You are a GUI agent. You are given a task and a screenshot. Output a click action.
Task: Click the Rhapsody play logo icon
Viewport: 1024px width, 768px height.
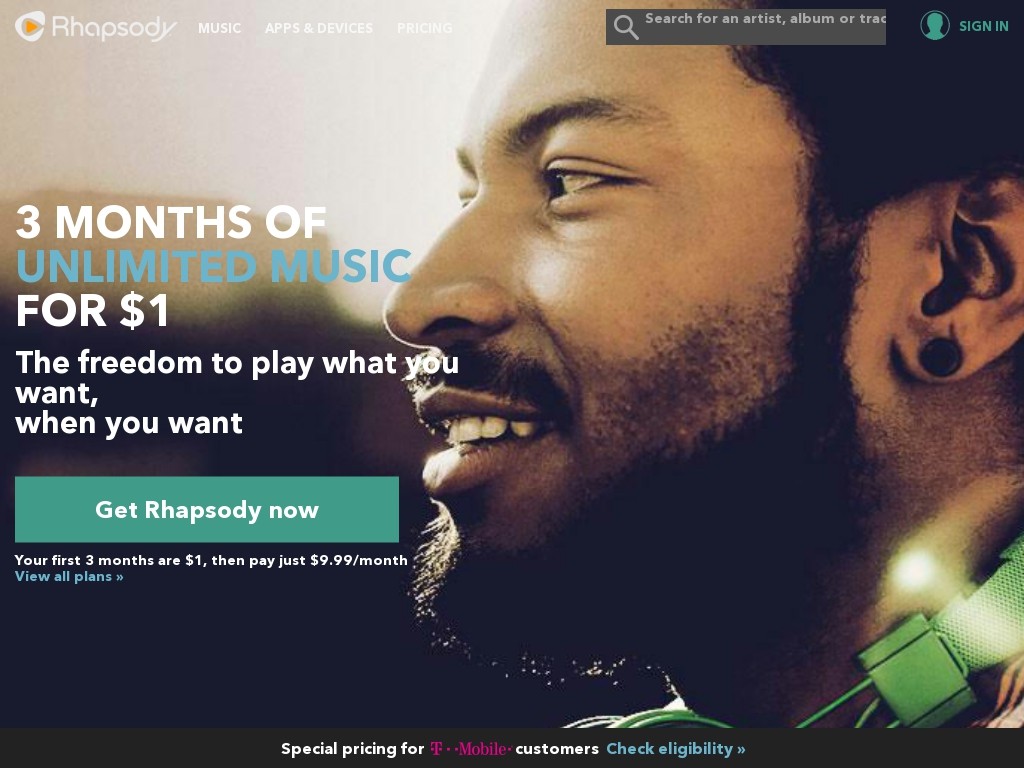point(30,26)
